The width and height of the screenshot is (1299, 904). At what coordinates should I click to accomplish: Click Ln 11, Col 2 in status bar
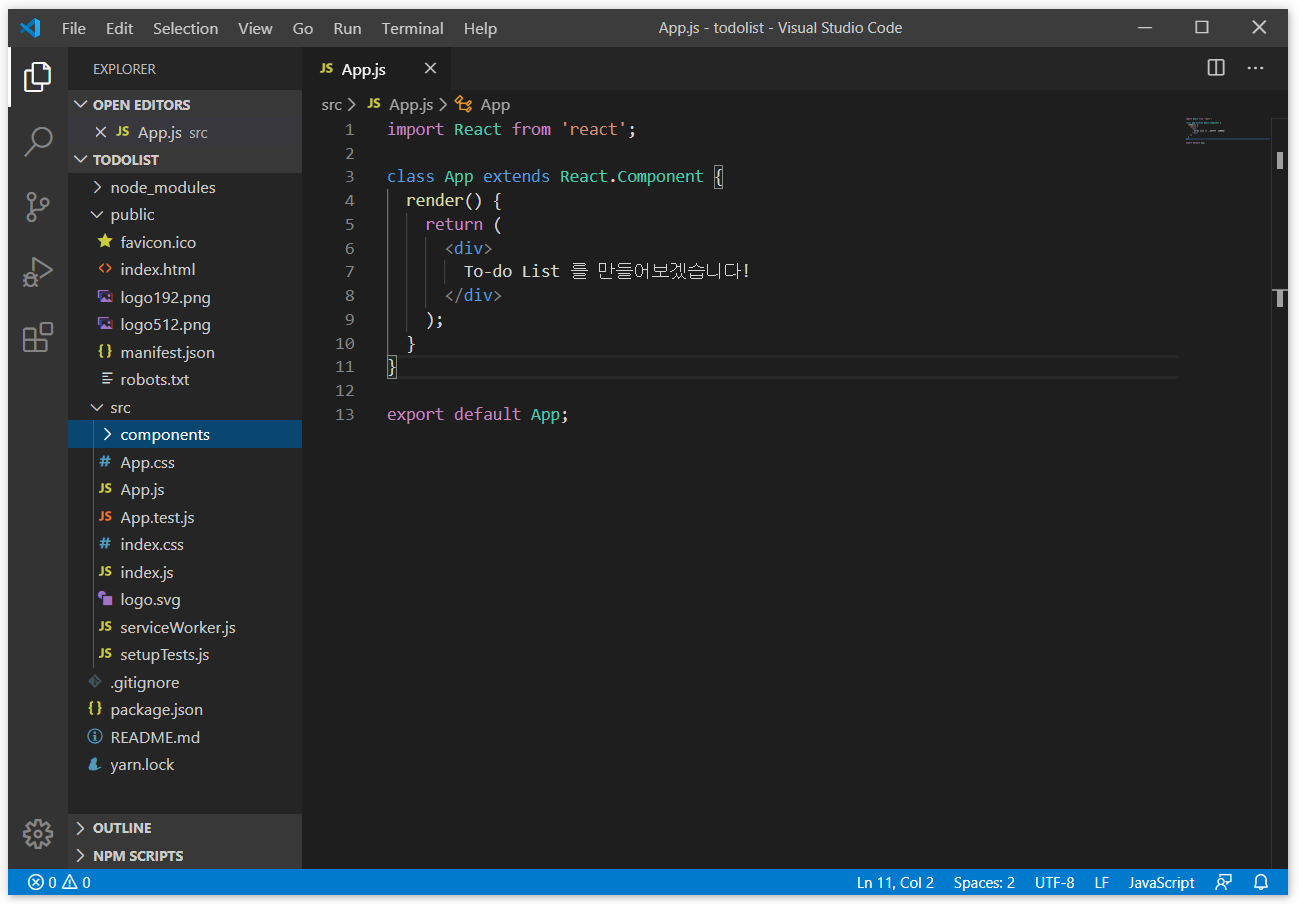point(895,883)
